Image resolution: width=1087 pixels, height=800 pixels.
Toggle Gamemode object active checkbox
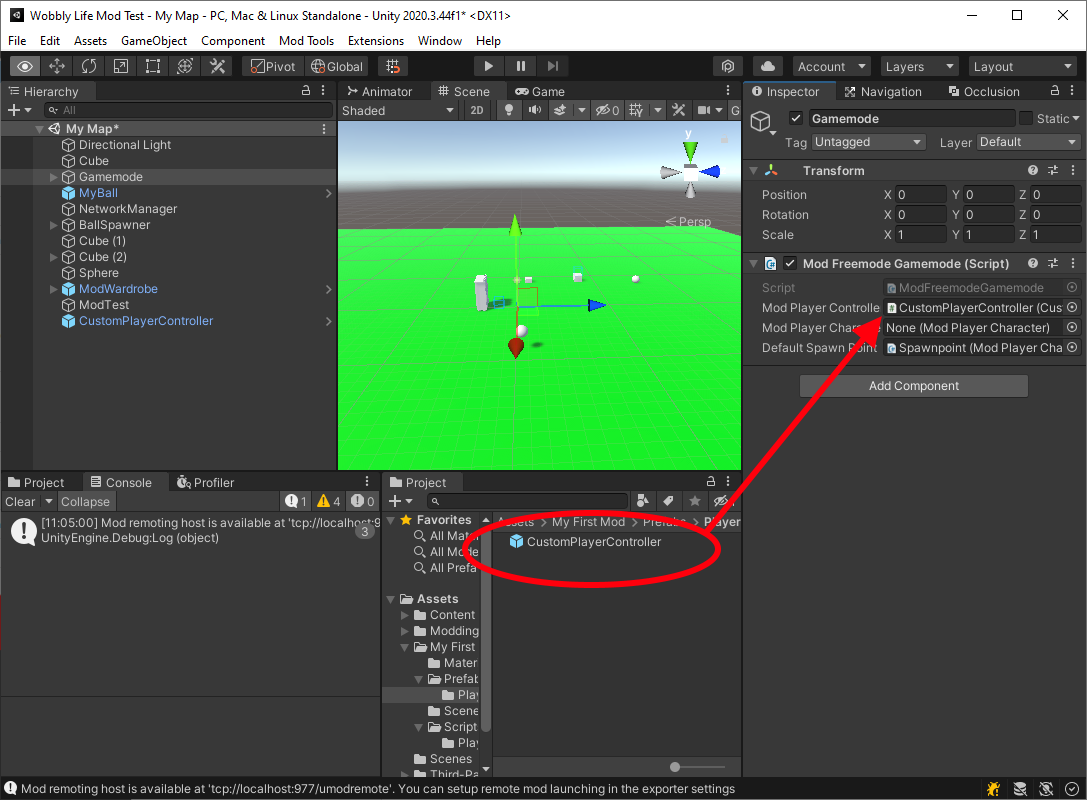(x=796, y=119)
